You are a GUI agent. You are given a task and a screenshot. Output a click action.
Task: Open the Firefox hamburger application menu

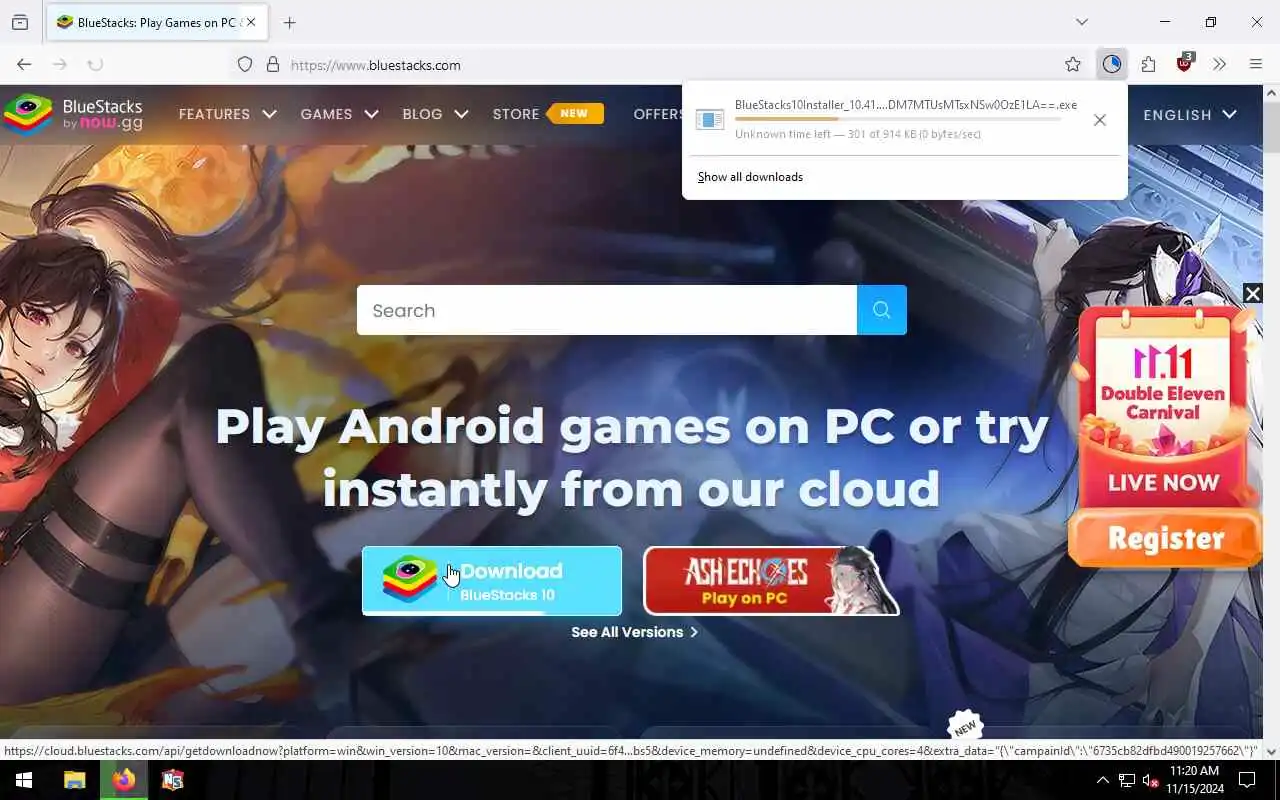(1256, 64)
